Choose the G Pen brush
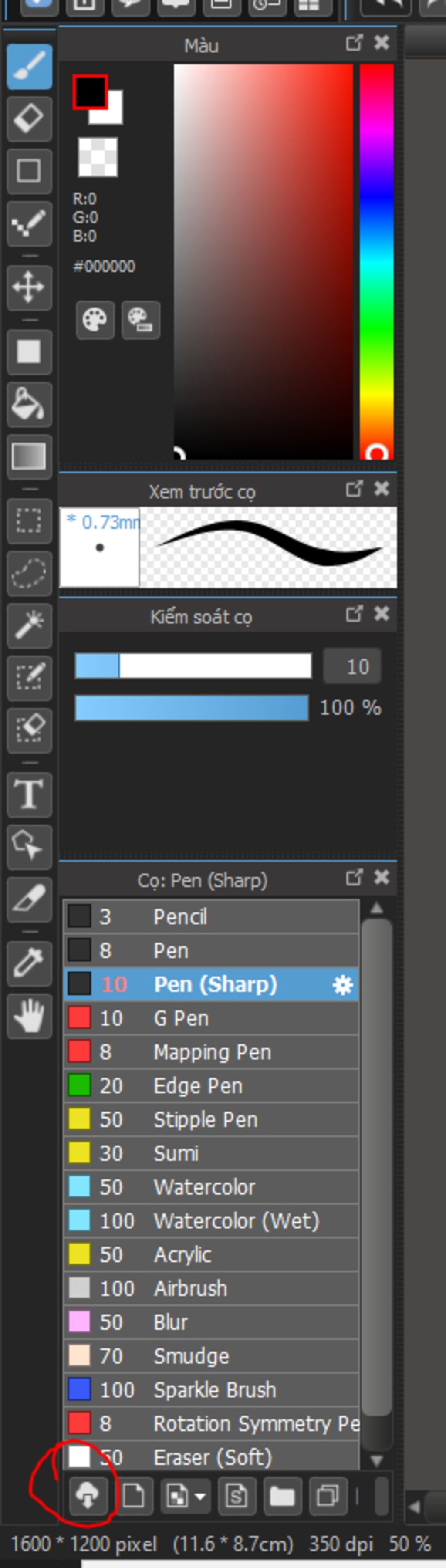 211,1018
